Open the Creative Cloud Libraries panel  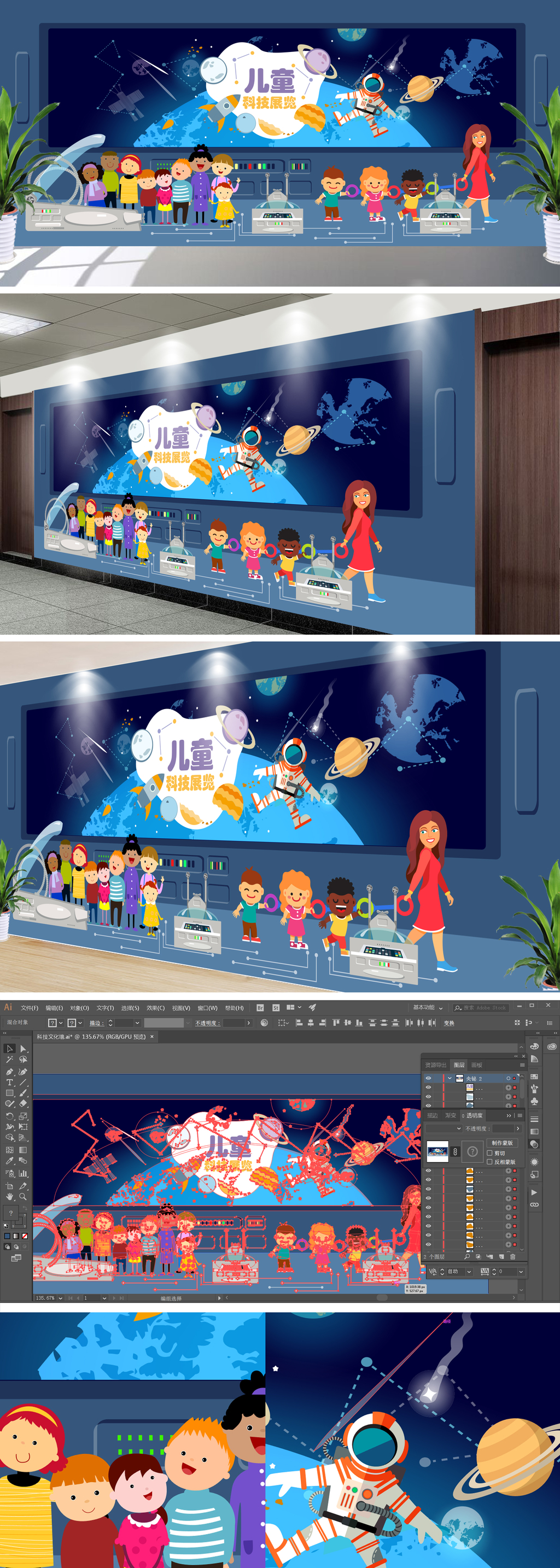pos(551,1046)
